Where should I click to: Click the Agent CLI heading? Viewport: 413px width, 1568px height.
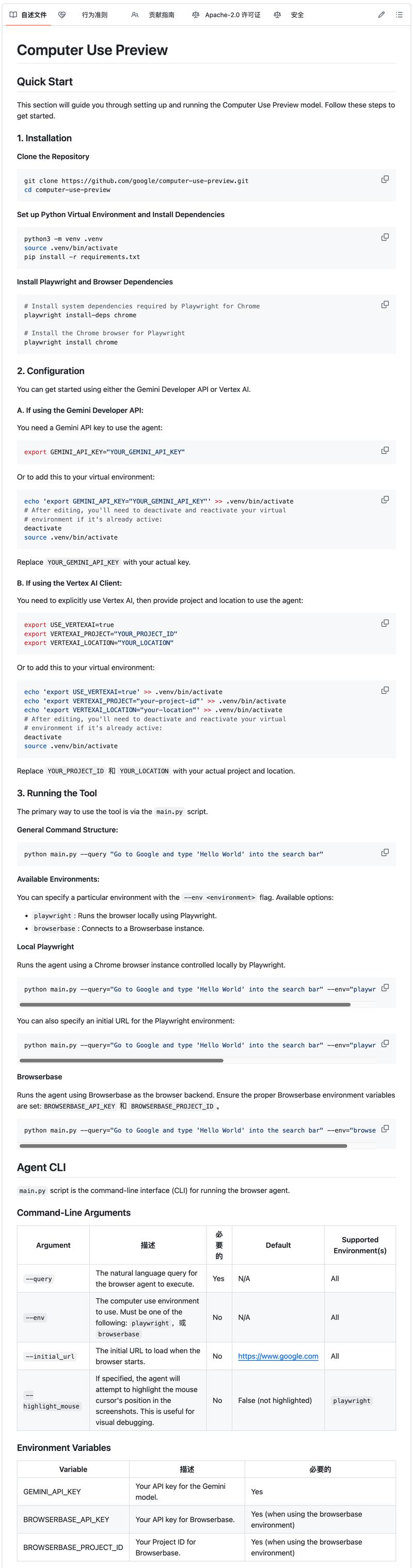click(41, 1167)
